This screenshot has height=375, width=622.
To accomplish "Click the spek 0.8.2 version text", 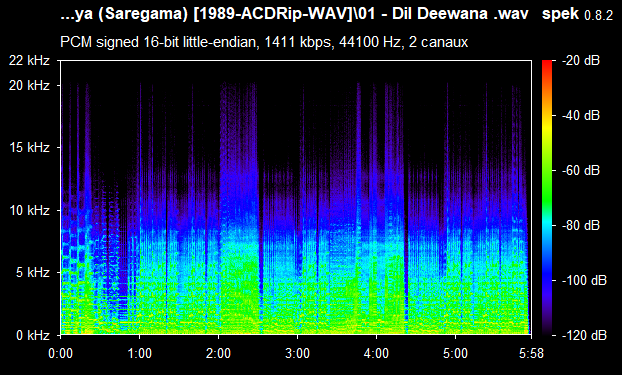I will pos(578,14).
